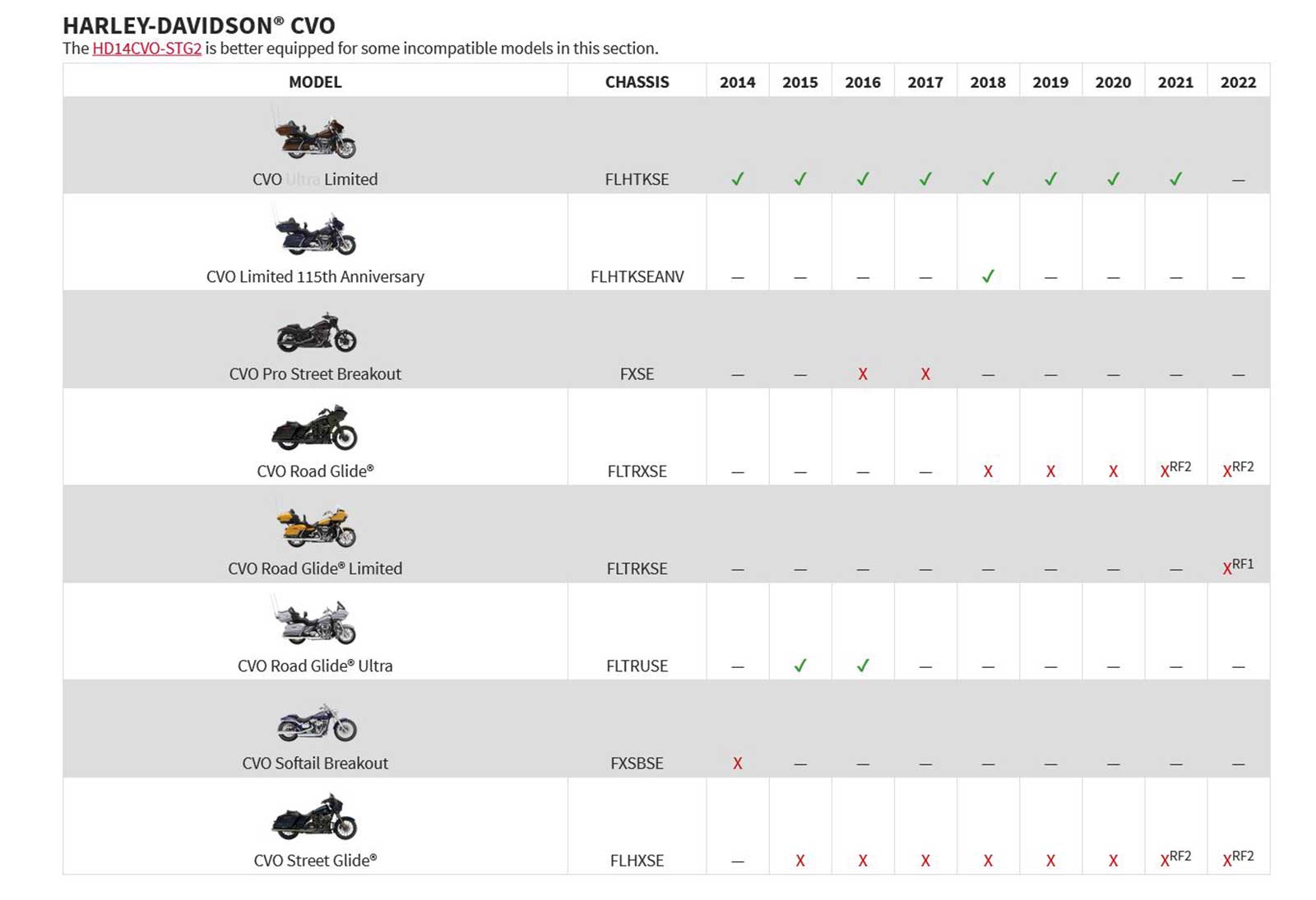This screenshot has height=900, width=1316.
Task: Click the CVO Limited 115th Anniversary motorcycle image
Action: tap(315, 230)
